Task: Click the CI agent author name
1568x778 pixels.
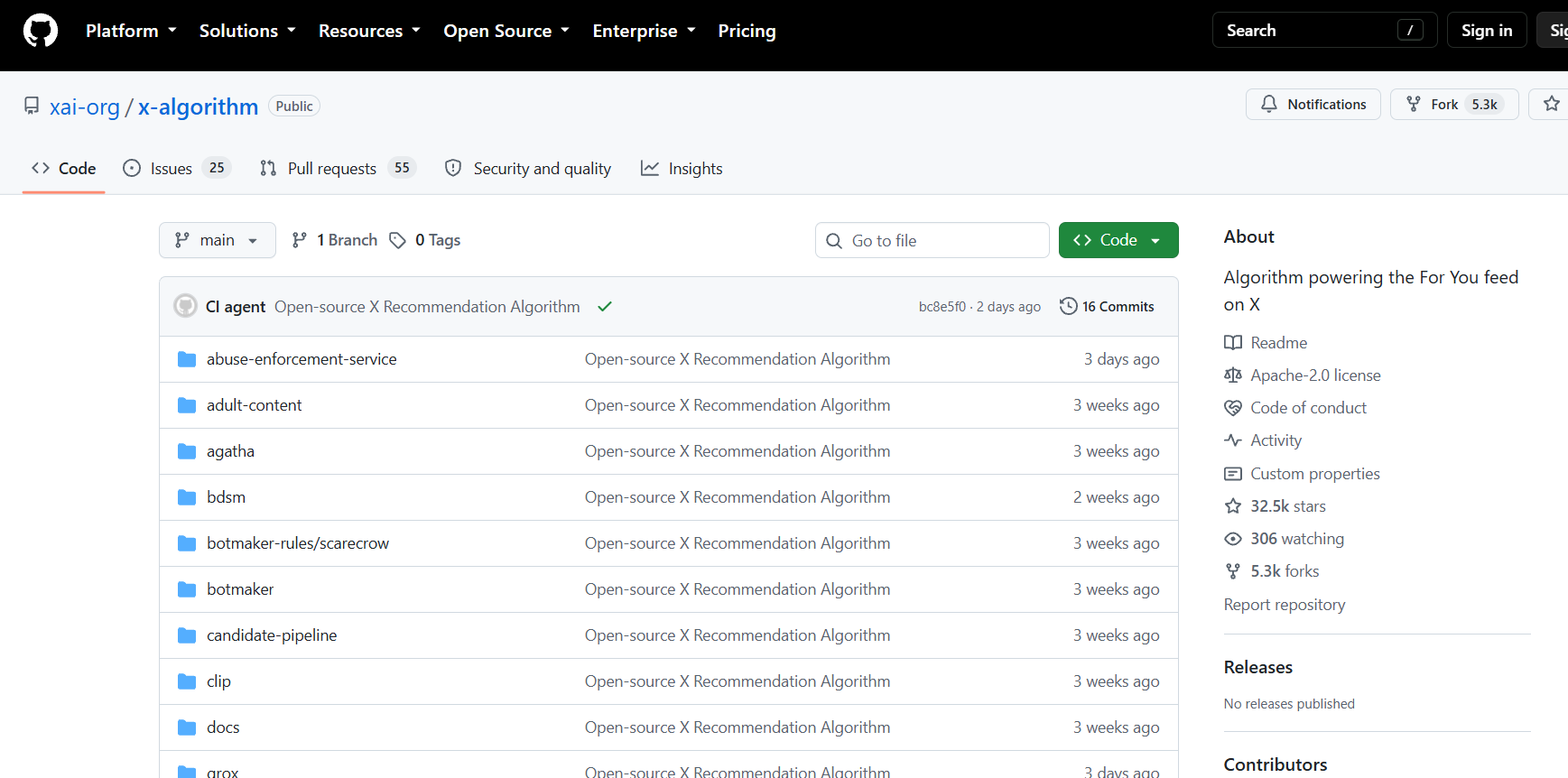Action: click(236, 307)
